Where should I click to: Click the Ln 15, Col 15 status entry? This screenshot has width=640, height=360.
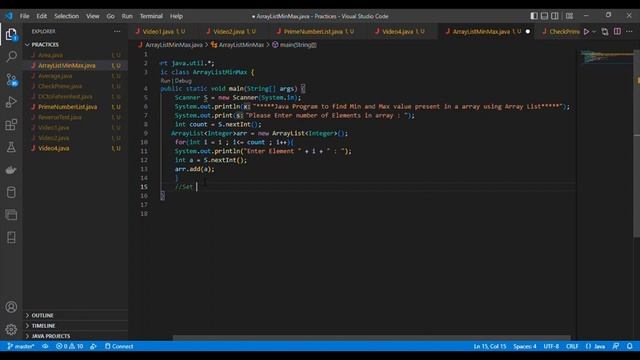point(490,346)
